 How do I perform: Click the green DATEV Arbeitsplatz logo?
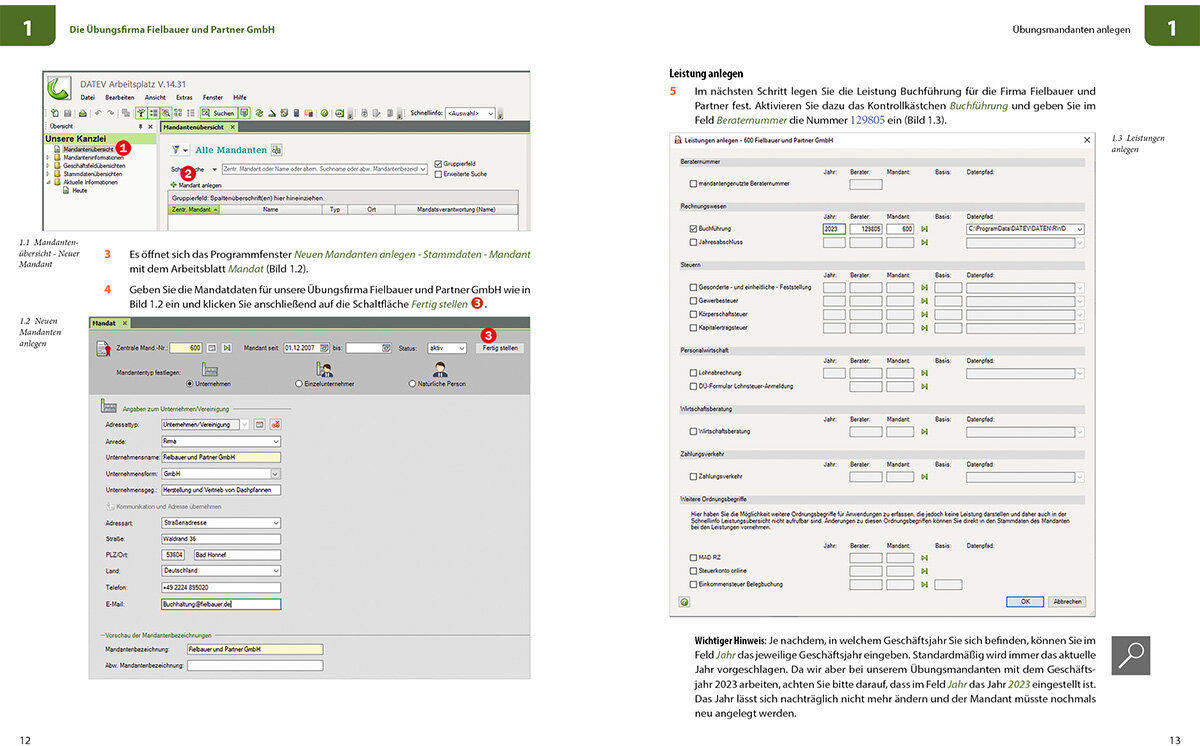tap(59, 87)
